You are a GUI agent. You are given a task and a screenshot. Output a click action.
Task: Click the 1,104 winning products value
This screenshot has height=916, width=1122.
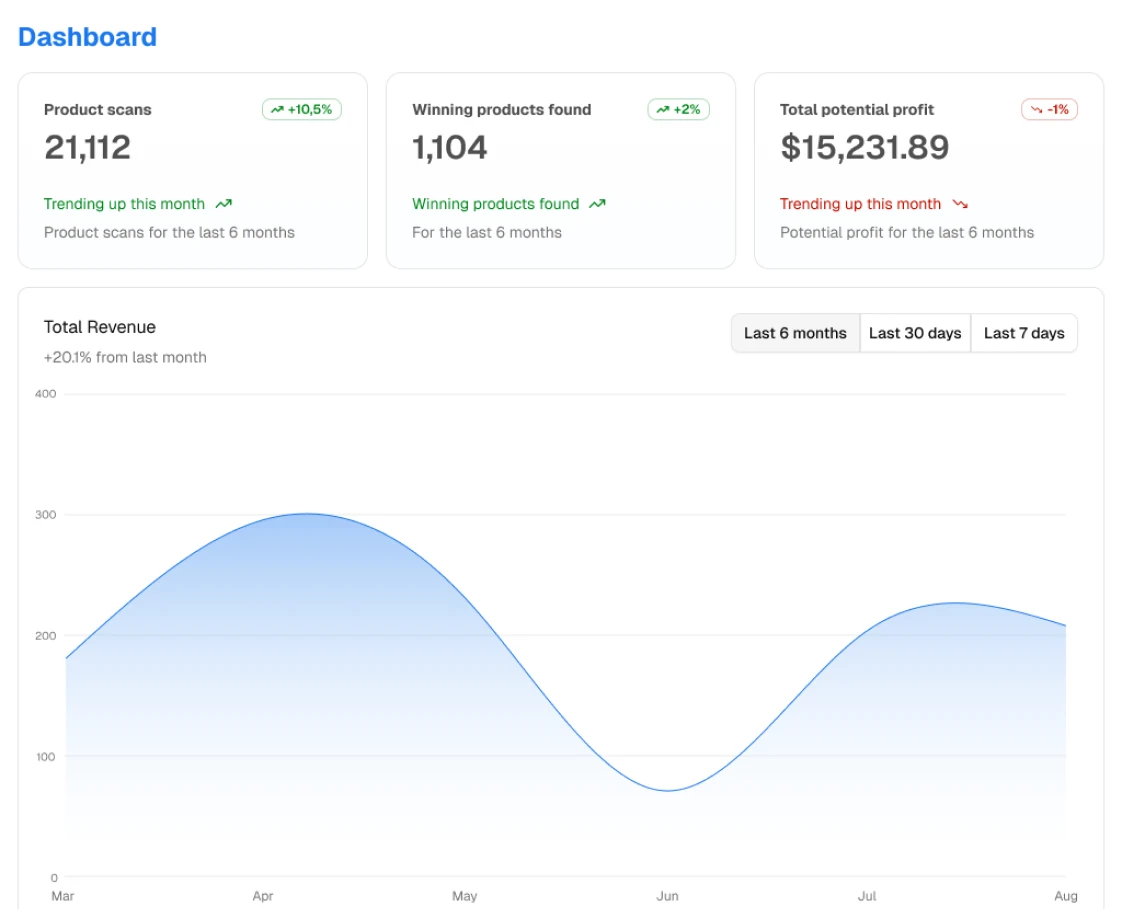point(450,148)
